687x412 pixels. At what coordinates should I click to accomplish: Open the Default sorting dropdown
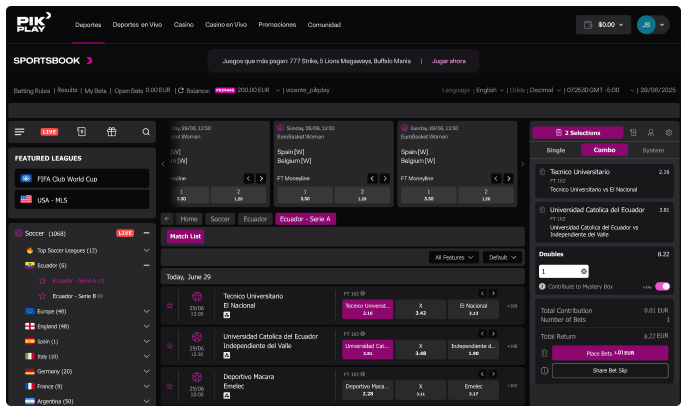[x=502, y=257]
